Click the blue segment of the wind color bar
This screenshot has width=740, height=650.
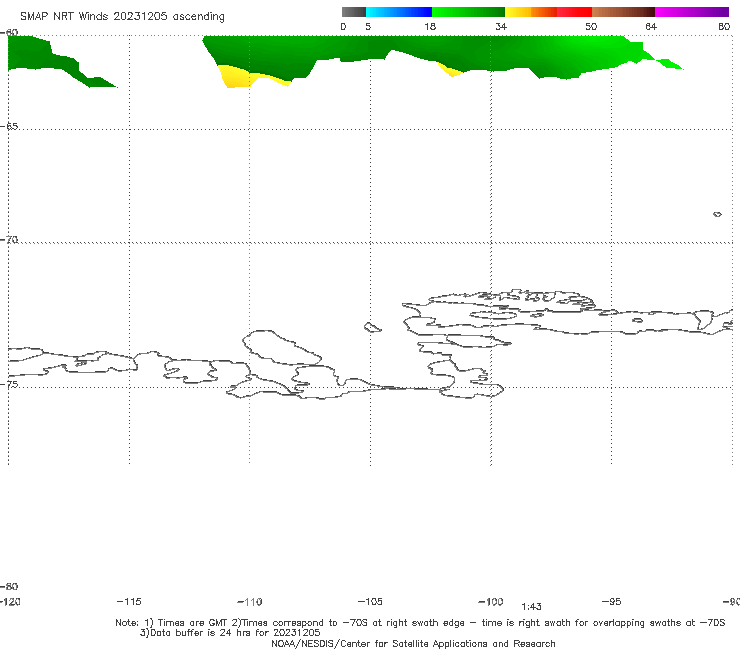click(399, 12)
